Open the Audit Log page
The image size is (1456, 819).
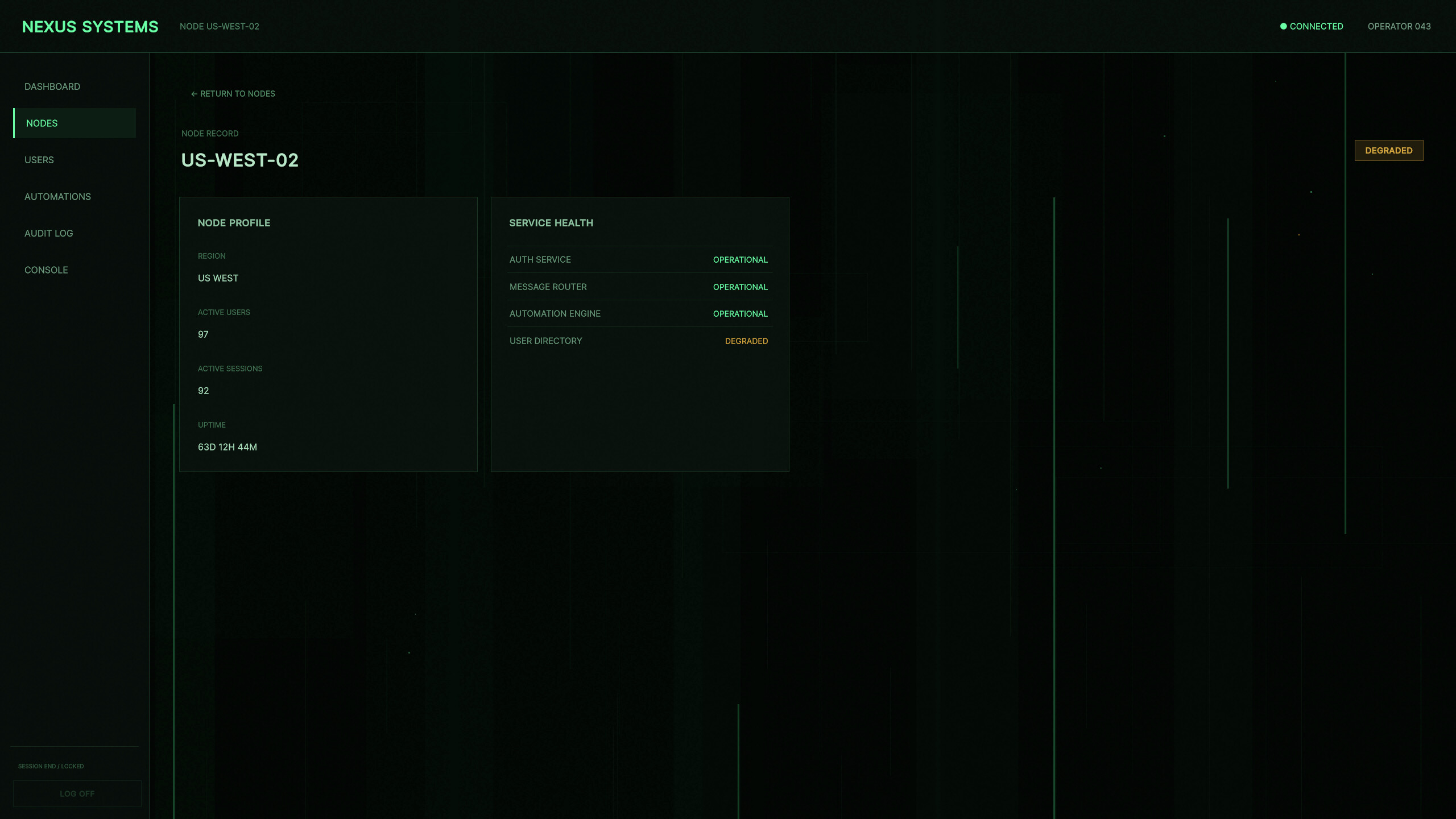75,233
